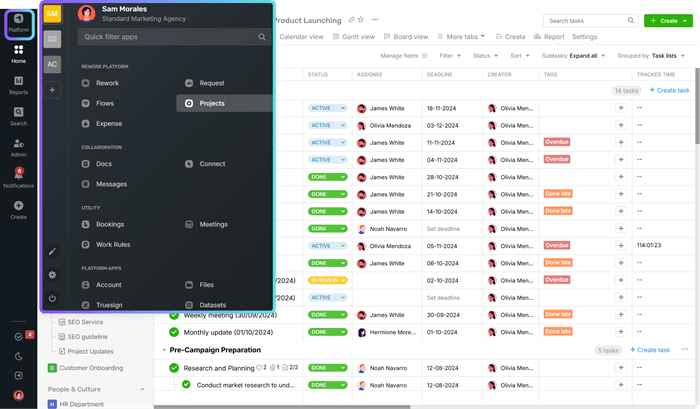
Task: Star the Product Launching project
Action: tap(363, 20)
